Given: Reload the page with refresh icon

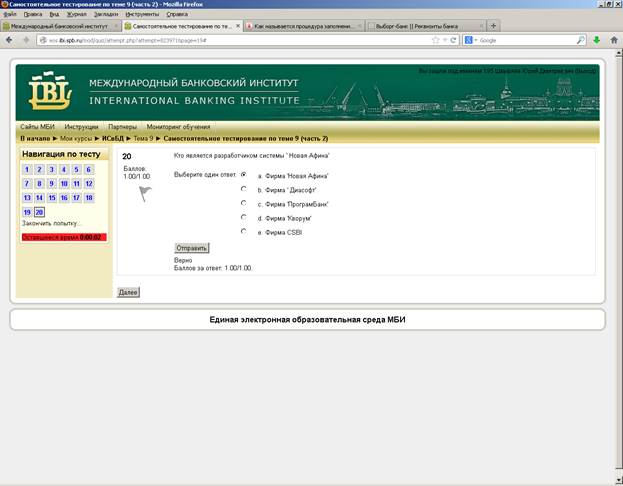Looking at the screenshot, I should pyautogui.click(x=453, y=40).
